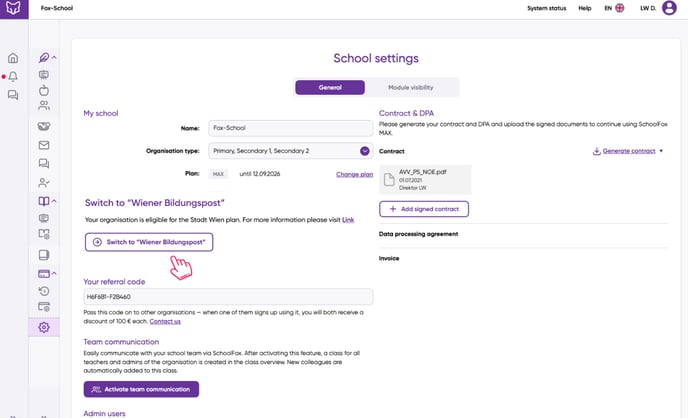The height and width of the screenshot is (418, 688).
Task: Click the AVV_PS_NOE.pdf document icon
Action: point(389,179)
